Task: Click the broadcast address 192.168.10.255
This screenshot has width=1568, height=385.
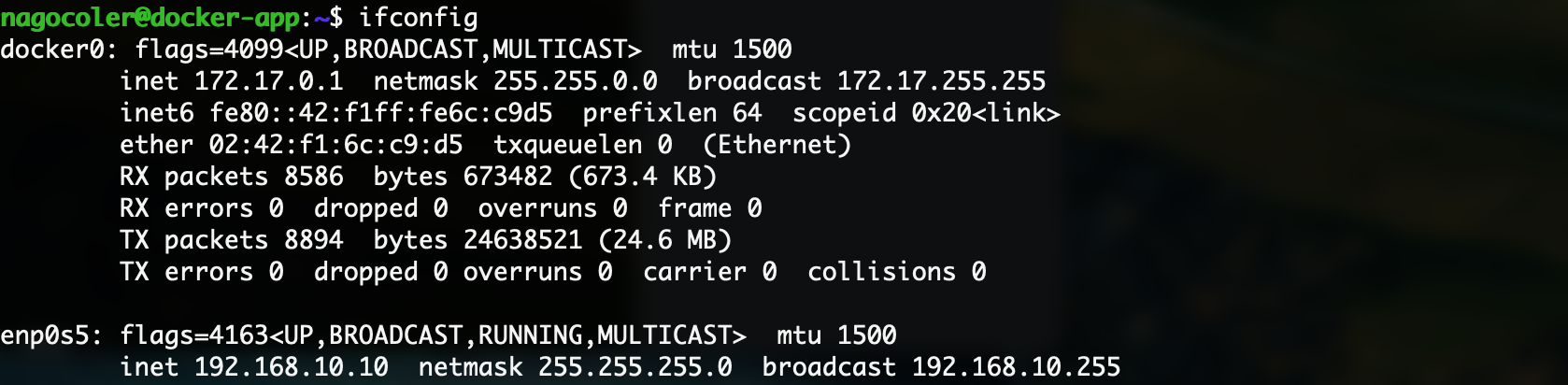Action: 1016,367
